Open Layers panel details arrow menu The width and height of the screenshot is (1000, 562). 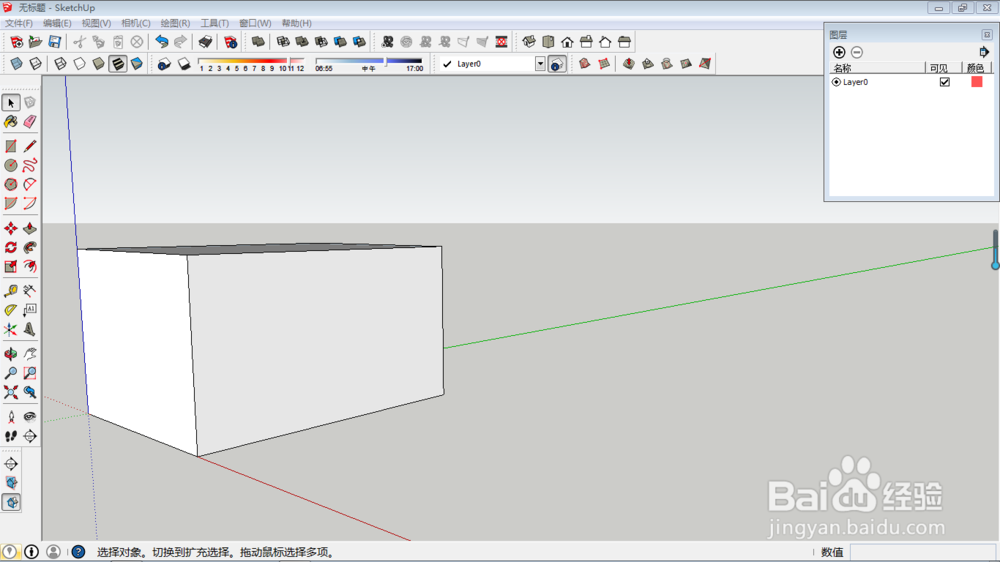pos(983,52)
